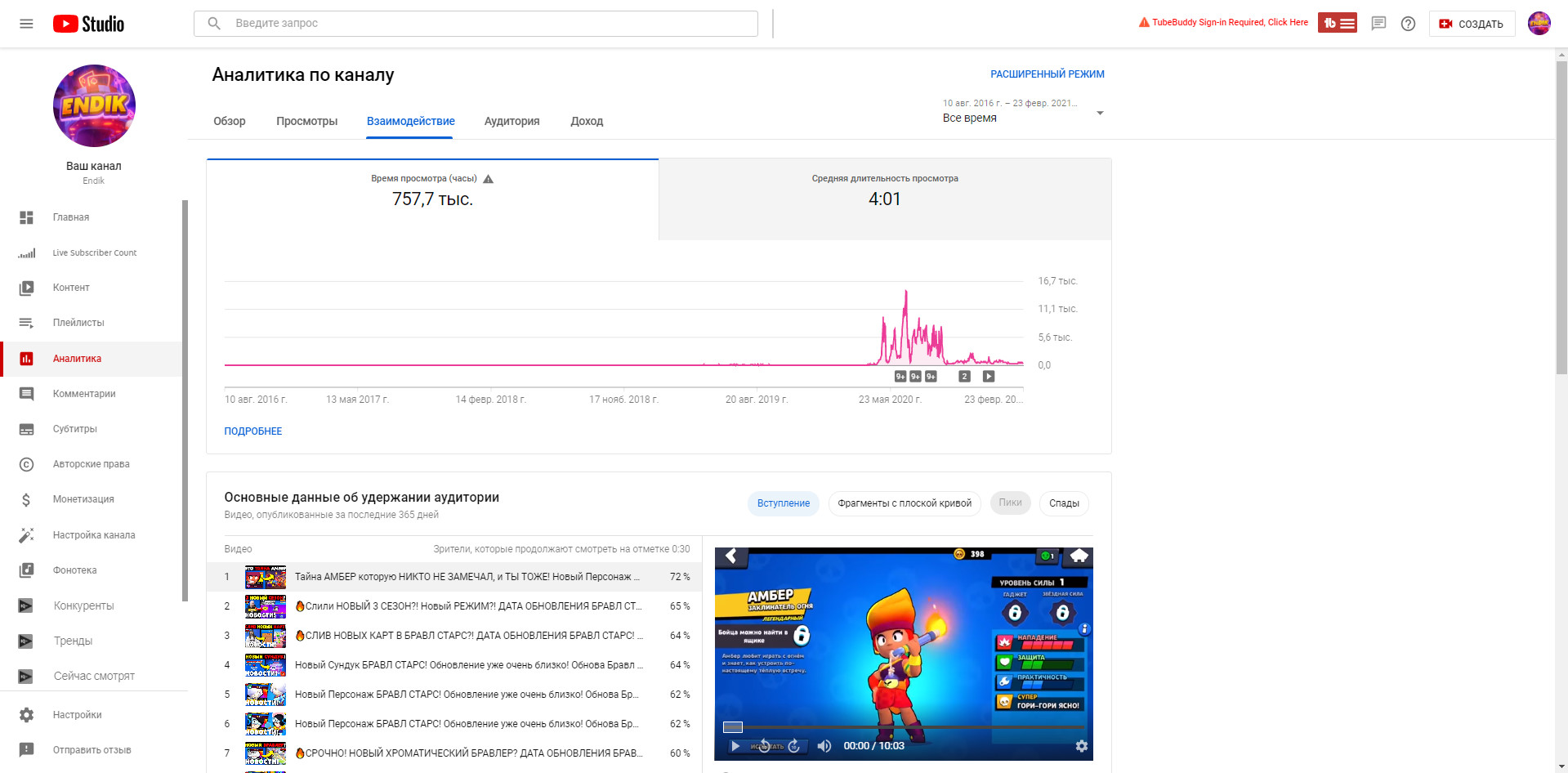Image resolution: width=1568 pixels, height=773 pixels.
Task: Open Фонотека in sidebar
Action: [x=91, y=570]
